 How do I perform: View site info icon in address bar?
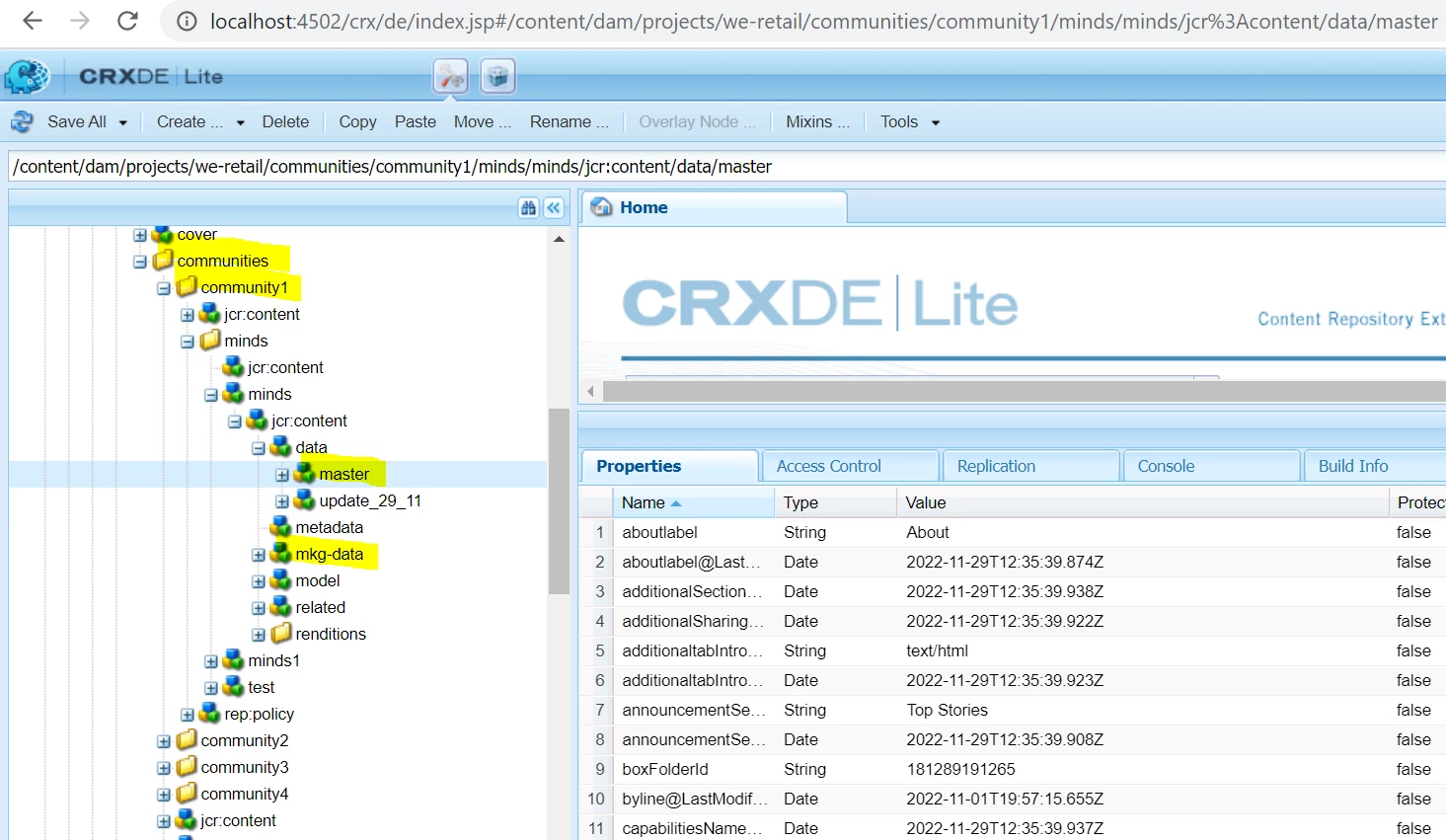tap(187, 21)
